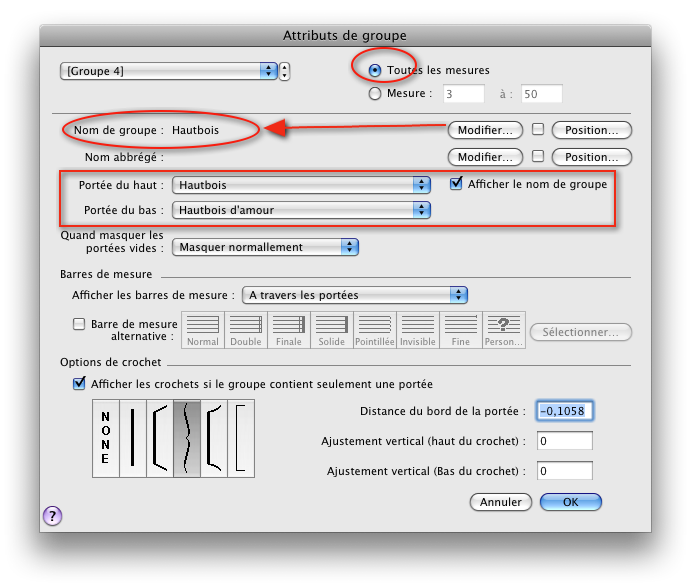
Task: Select the NONE bracket option
Action: point(105,437)
